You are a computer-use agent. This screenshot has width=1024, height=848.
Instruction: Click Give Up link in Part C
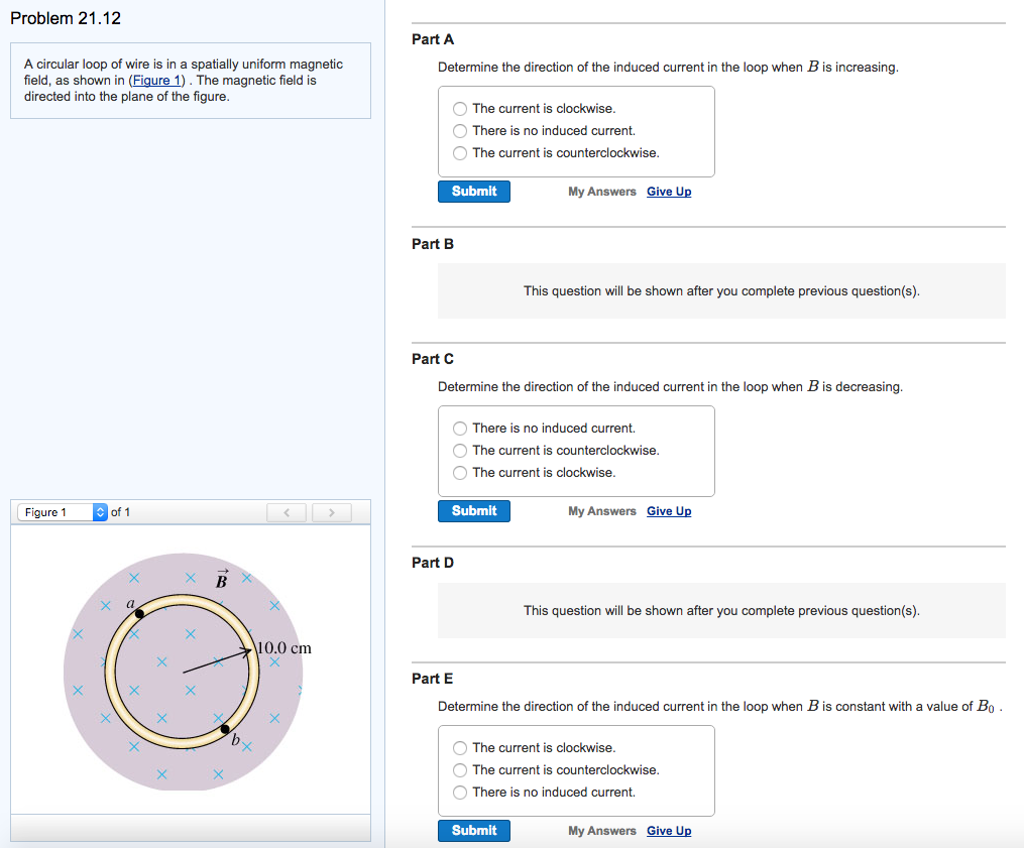click(x=669, y=511)
